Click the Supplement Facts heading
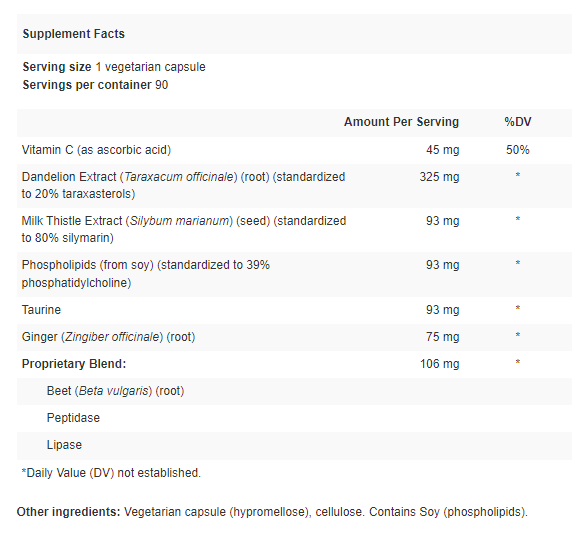The image size is (587, 540). coord(73,34)
